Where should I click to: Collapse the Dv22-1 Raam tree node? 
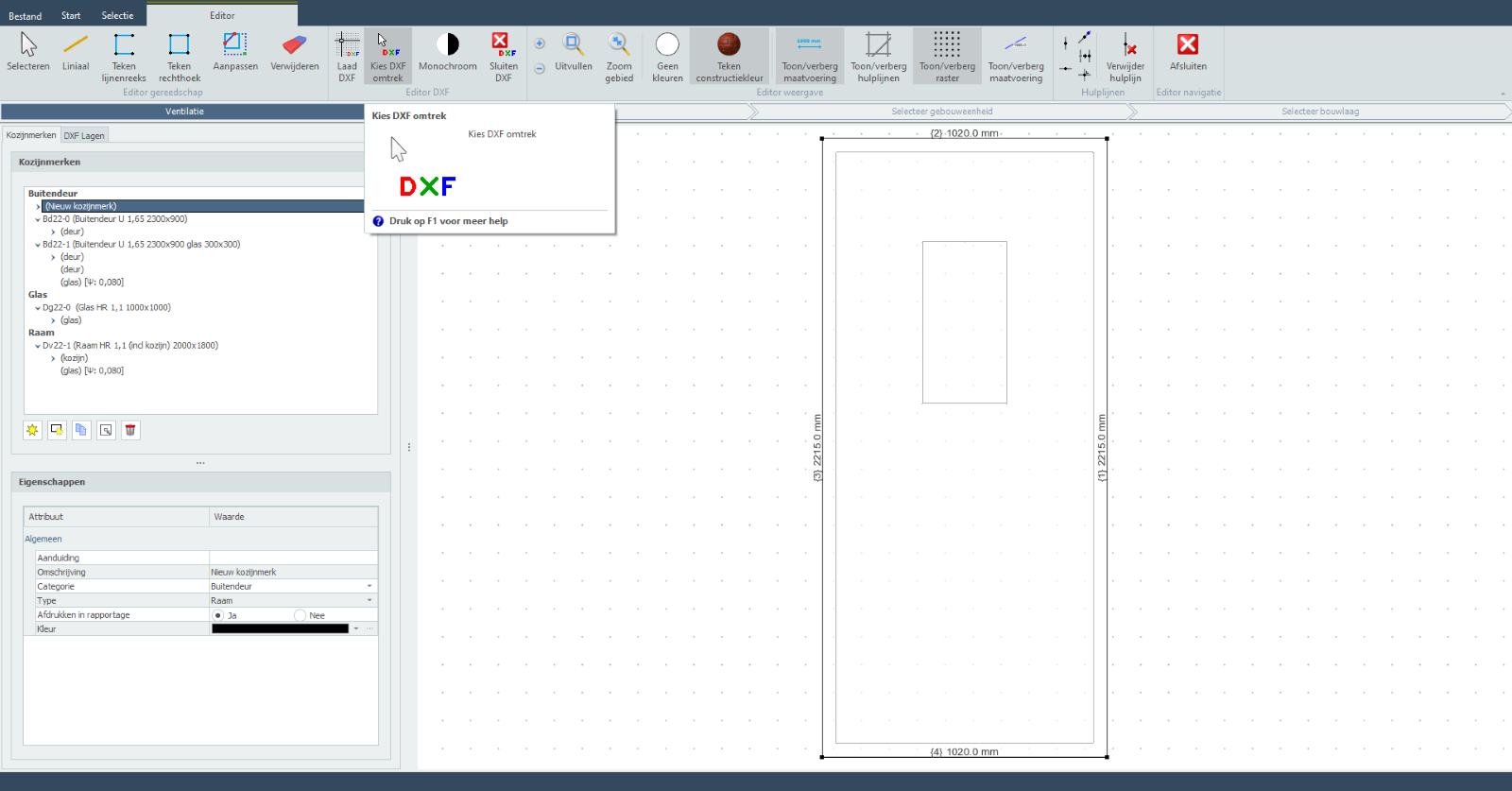point(38,346)
